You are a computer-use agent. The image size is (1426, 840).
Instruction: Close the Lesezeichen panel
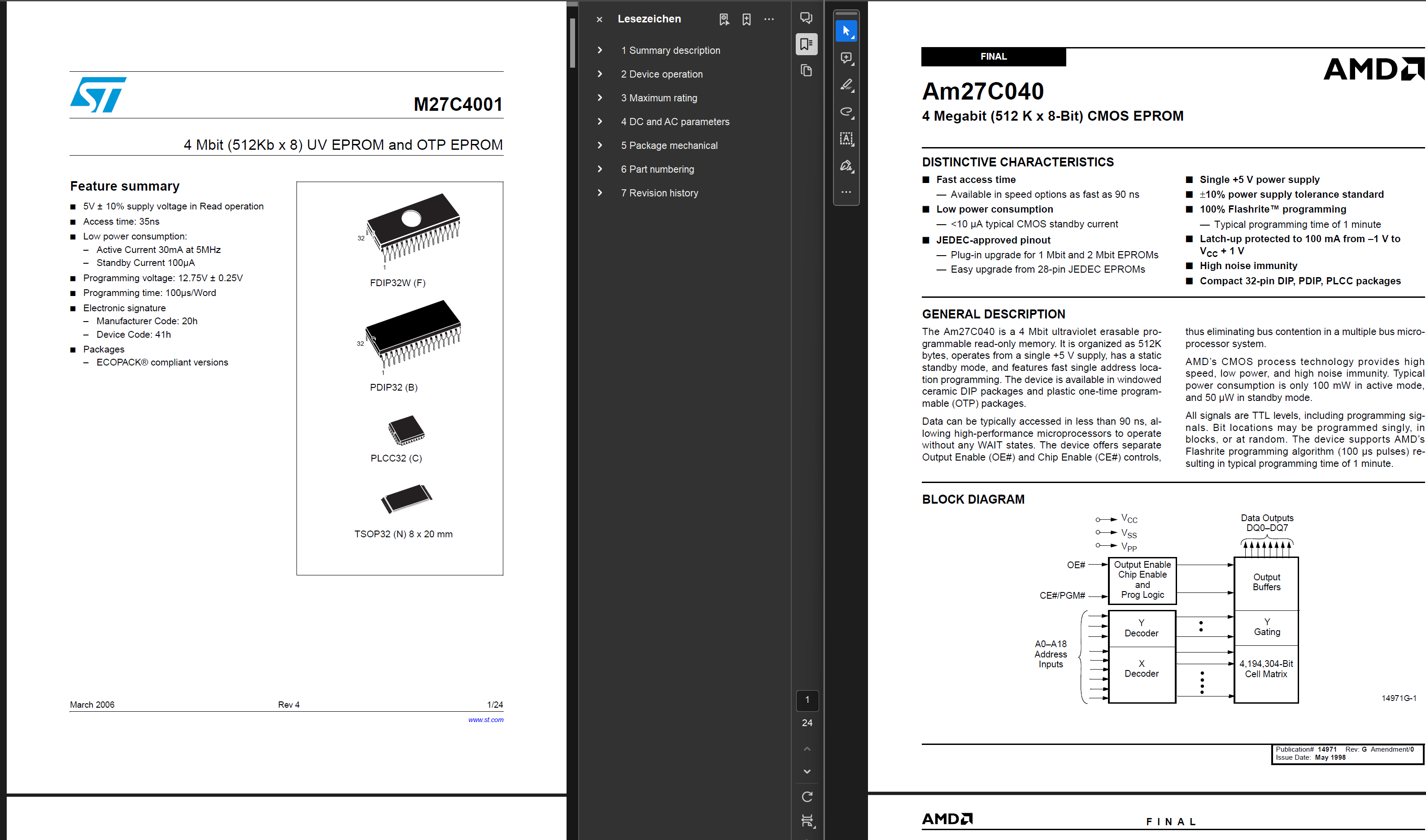599,19
